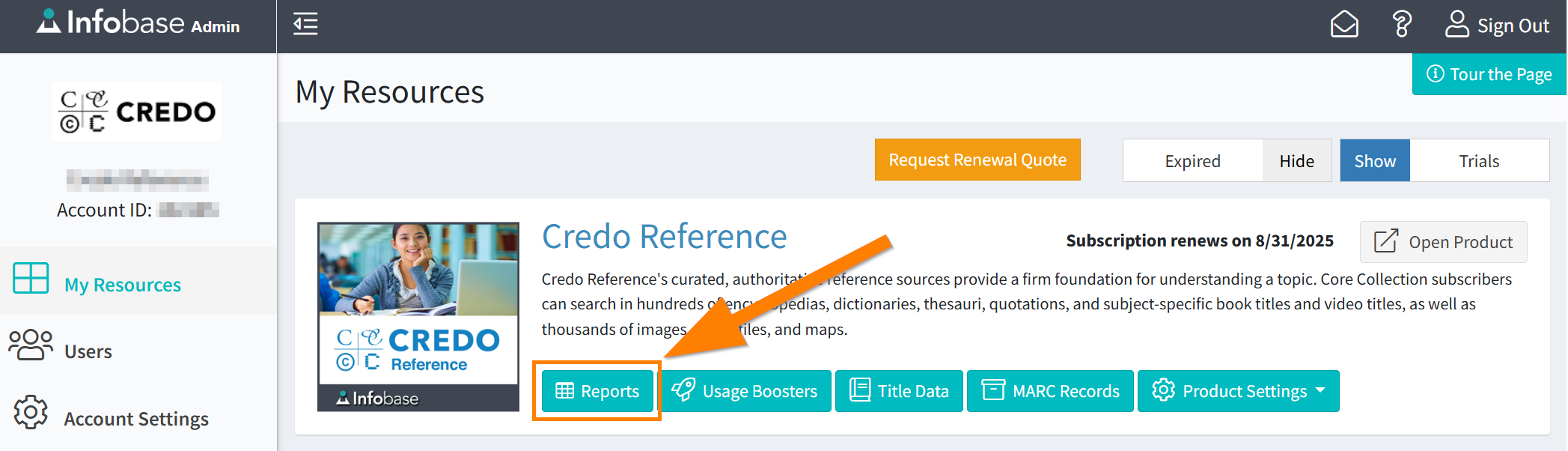Screen dimensions: 1568x451
Task: Open Usage Boosters
Action: pyautogui.click(x=745, y=391)
